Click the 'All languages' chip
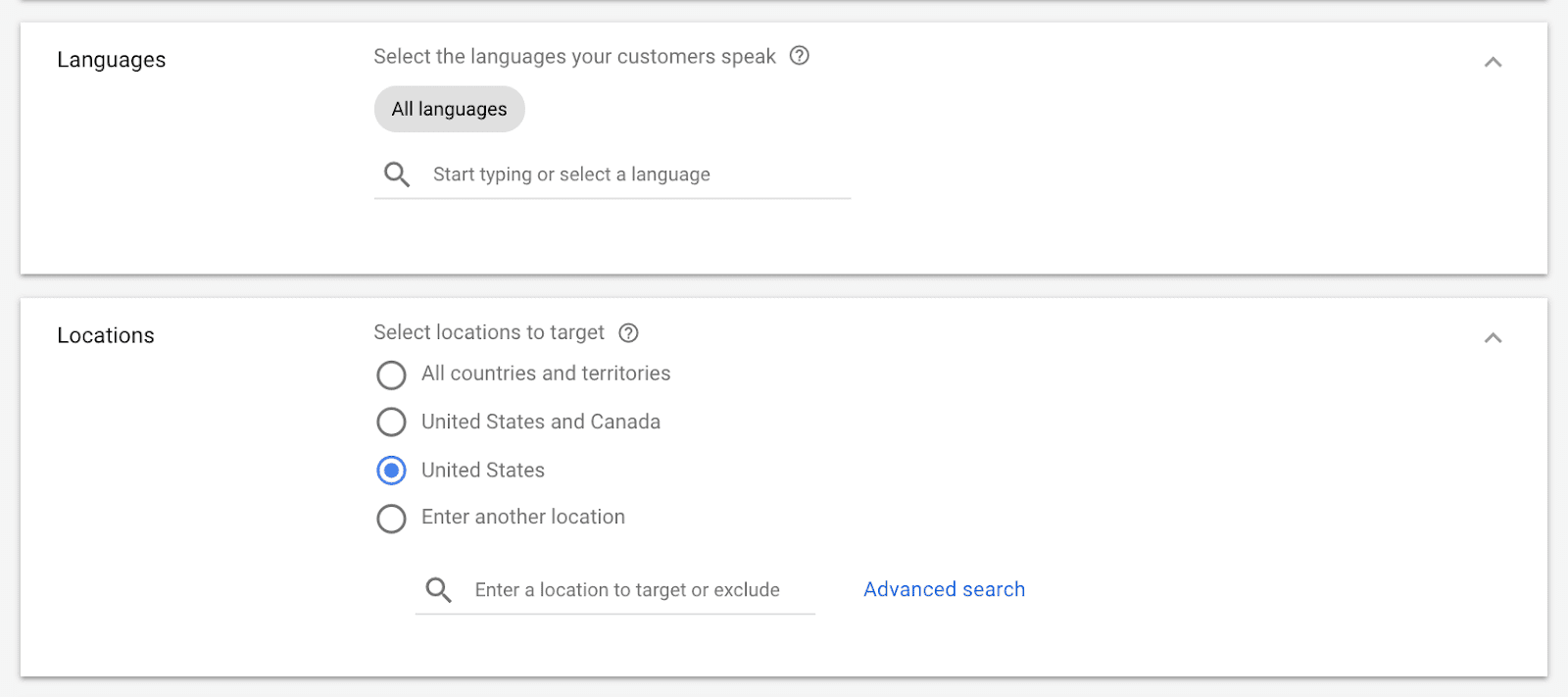The image size is (1568, 697). pyautogui.click(x=450, y=109)
